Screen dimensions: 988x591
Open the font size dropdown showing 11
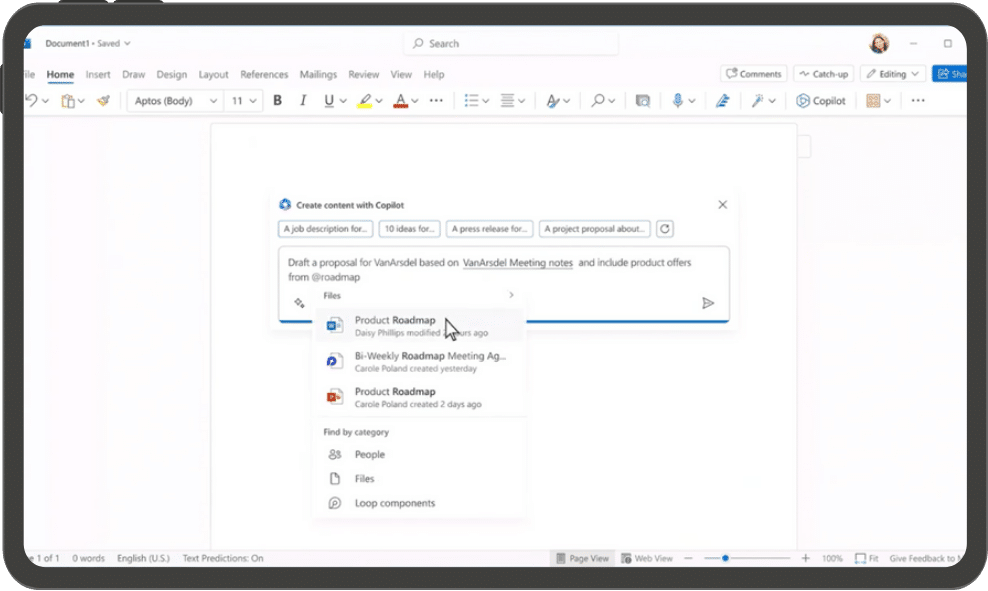pyautogui.click(x=244, y=101)
